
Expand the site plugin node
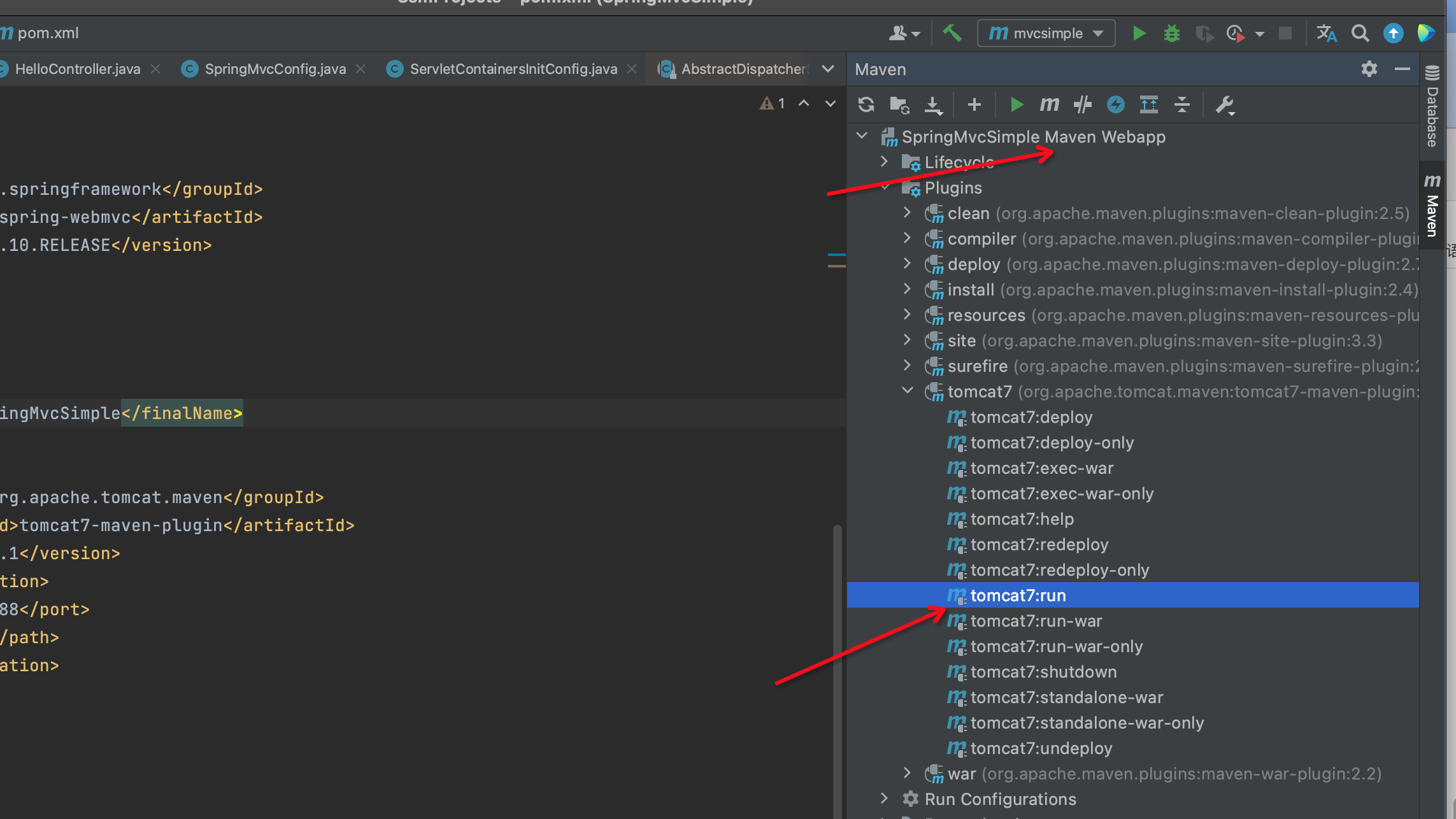[x=908, y=339]
